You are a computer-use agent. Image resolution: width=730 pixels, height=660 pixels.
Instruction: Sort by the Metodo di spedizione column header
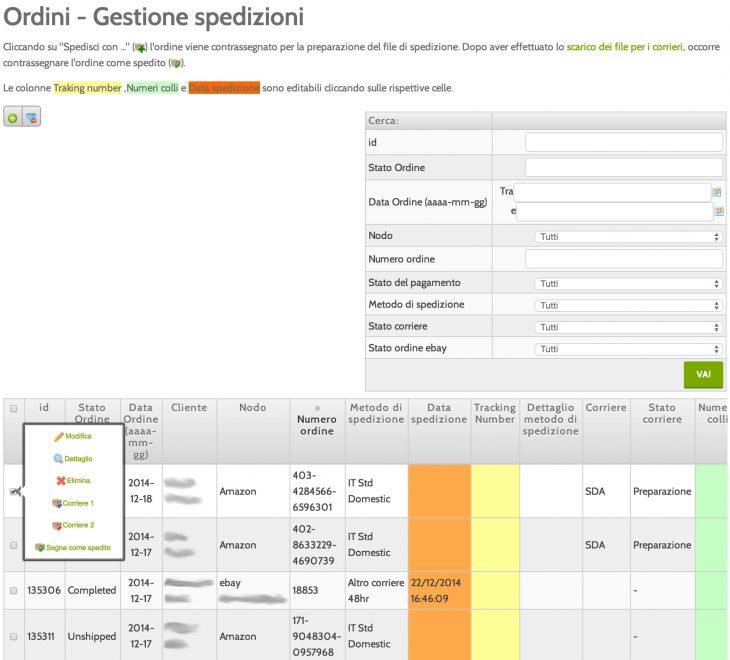click(376, 413)
